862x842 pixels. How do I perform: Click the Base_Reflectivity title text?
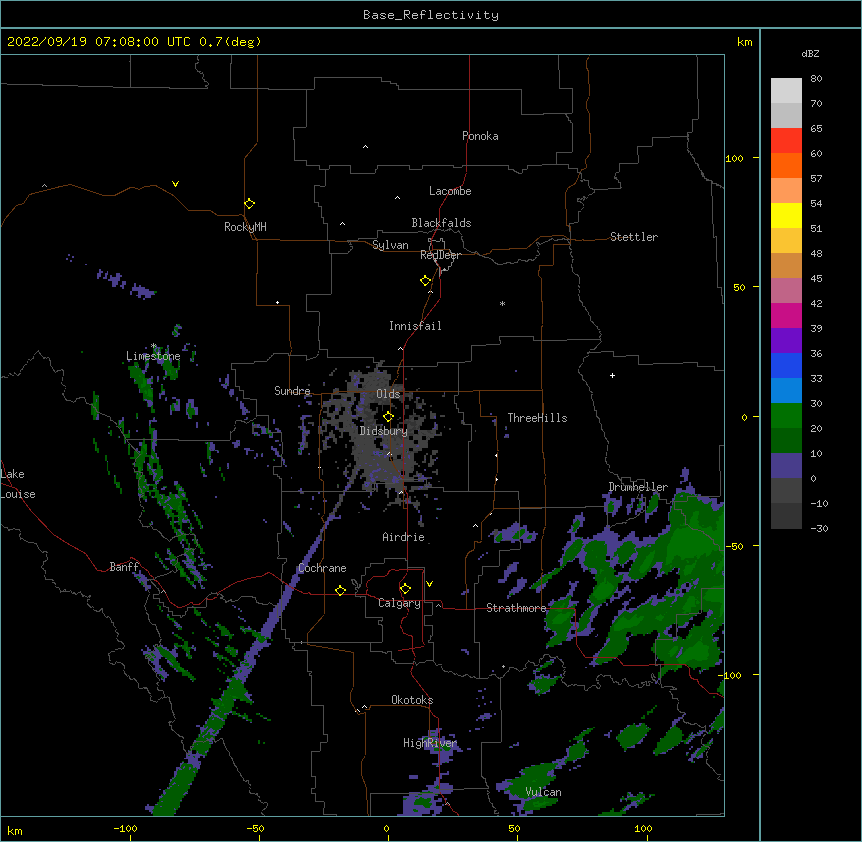(x=431, y=15)
